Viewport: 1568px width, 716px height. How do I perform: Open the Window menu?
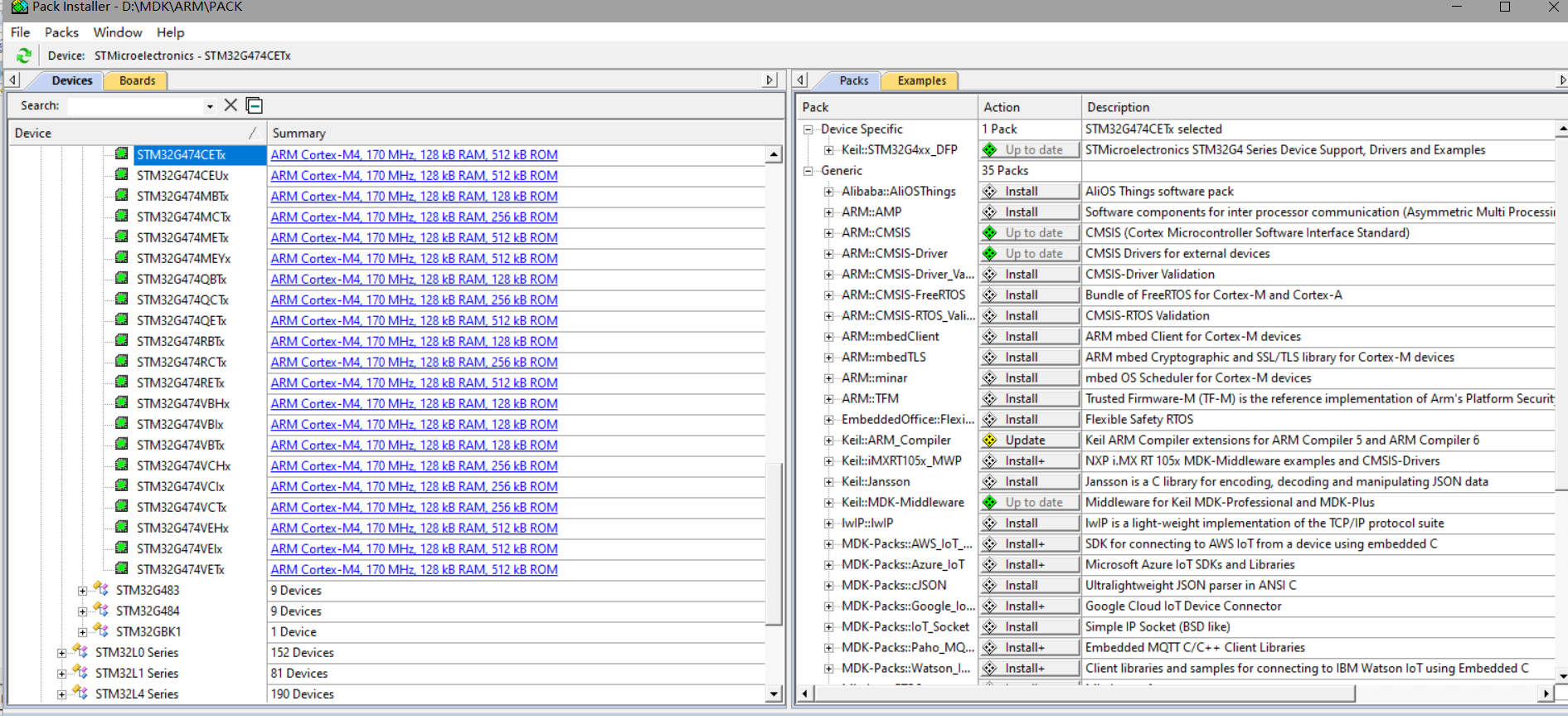tap(118, 32)
